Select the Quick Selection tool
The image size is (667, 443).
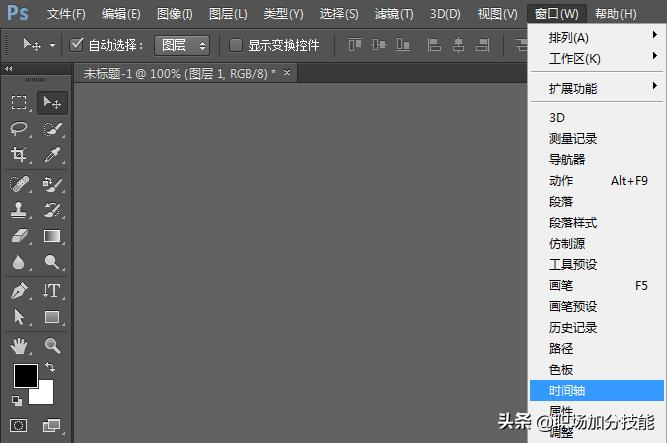pyautogui.click(x=52, y=129)
